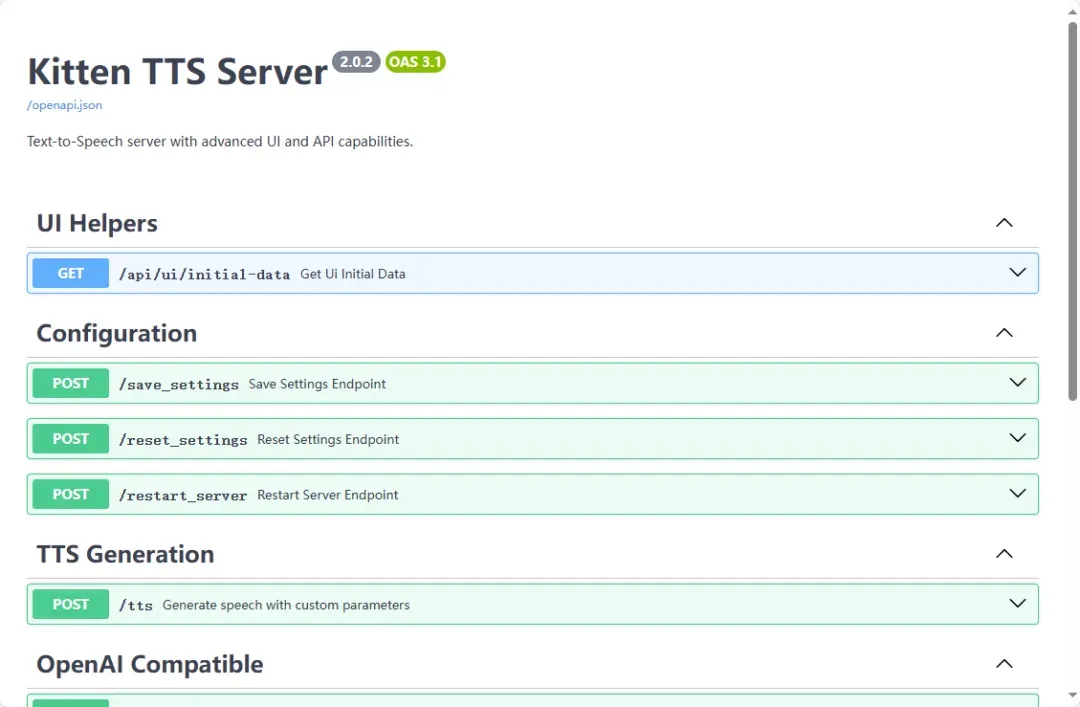1080x707 pixels.
Task: Open the /openapi.json link
Action: coord(64,105)
